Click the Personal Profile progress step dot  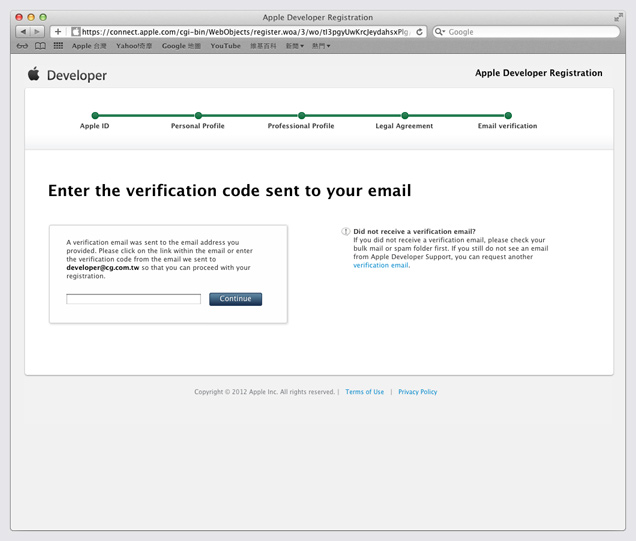[x=198, y=116]
